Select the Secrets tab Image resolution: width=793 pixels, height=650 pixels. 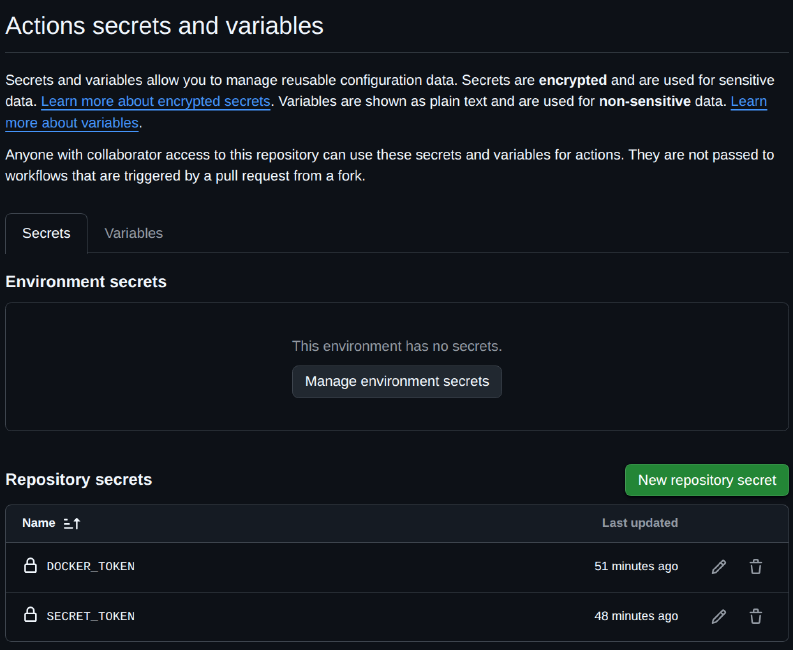click(46, 233)
